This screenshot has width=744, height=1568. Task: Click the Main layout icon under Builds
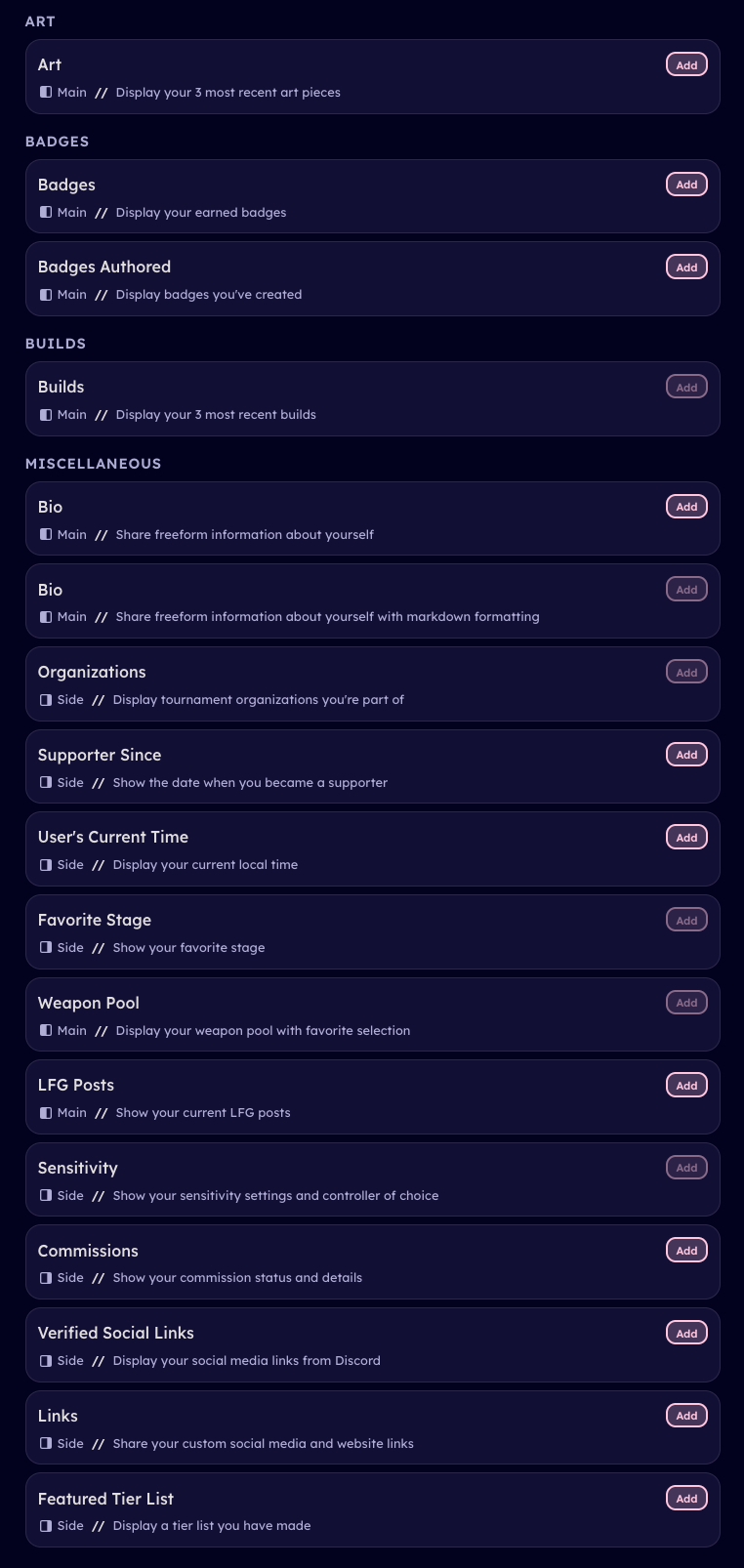[46, 415]
